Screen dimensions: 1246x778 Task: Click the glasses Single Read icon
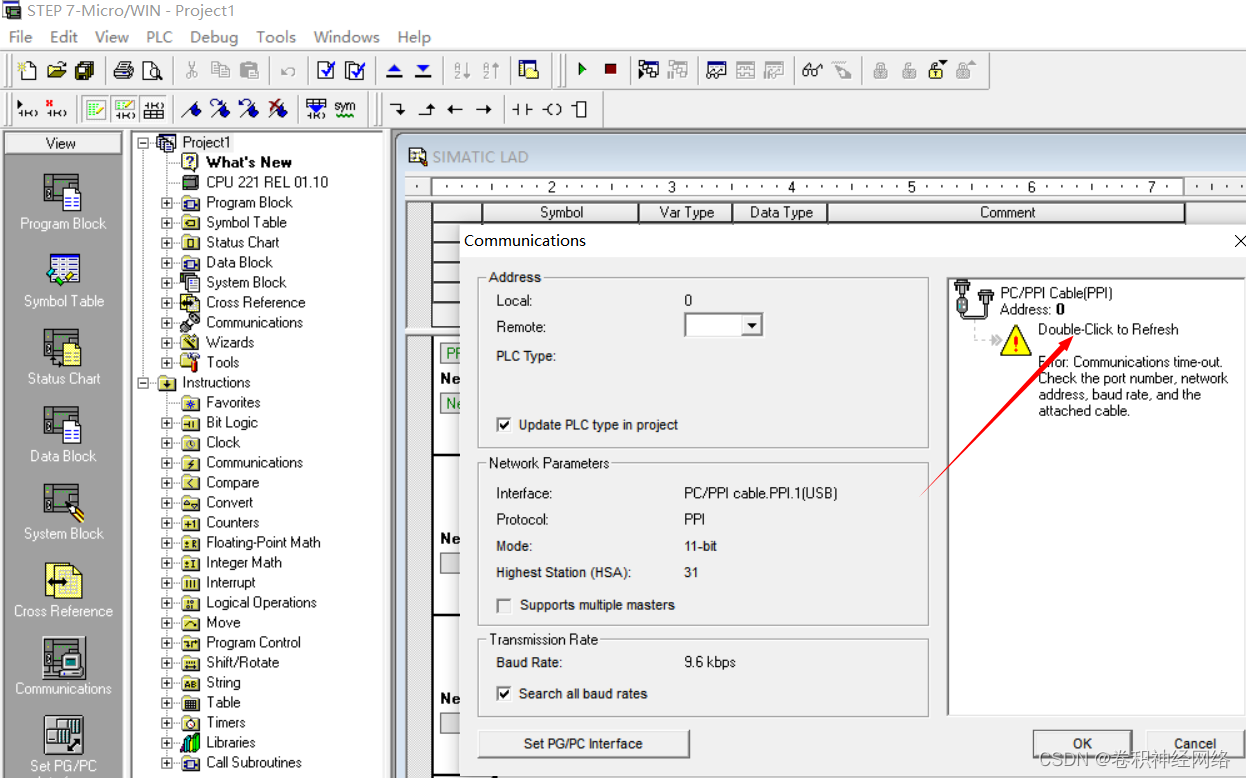point(812,70)
